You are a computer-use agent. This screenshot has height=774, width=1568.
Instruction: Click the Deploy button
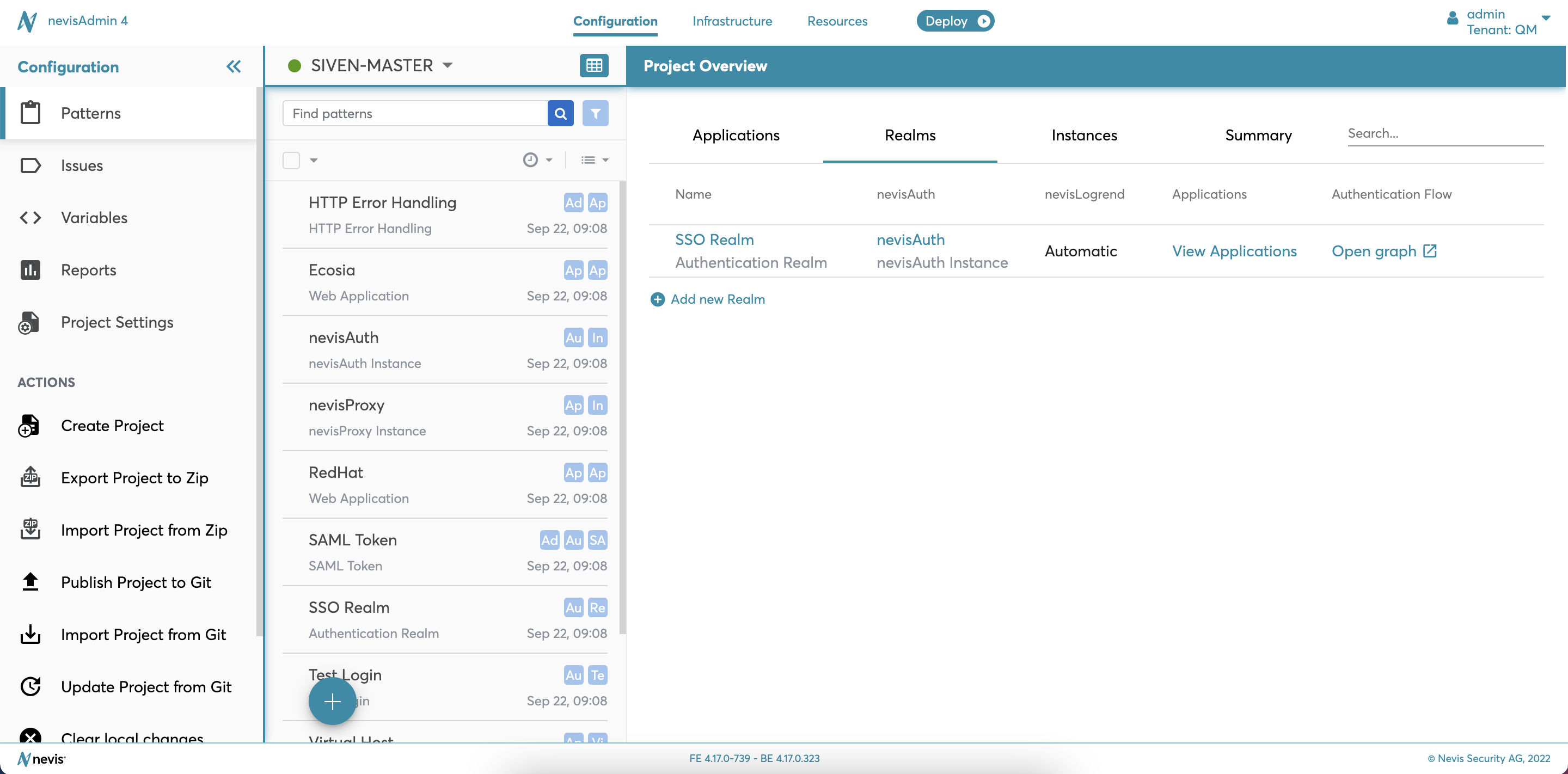955,21
